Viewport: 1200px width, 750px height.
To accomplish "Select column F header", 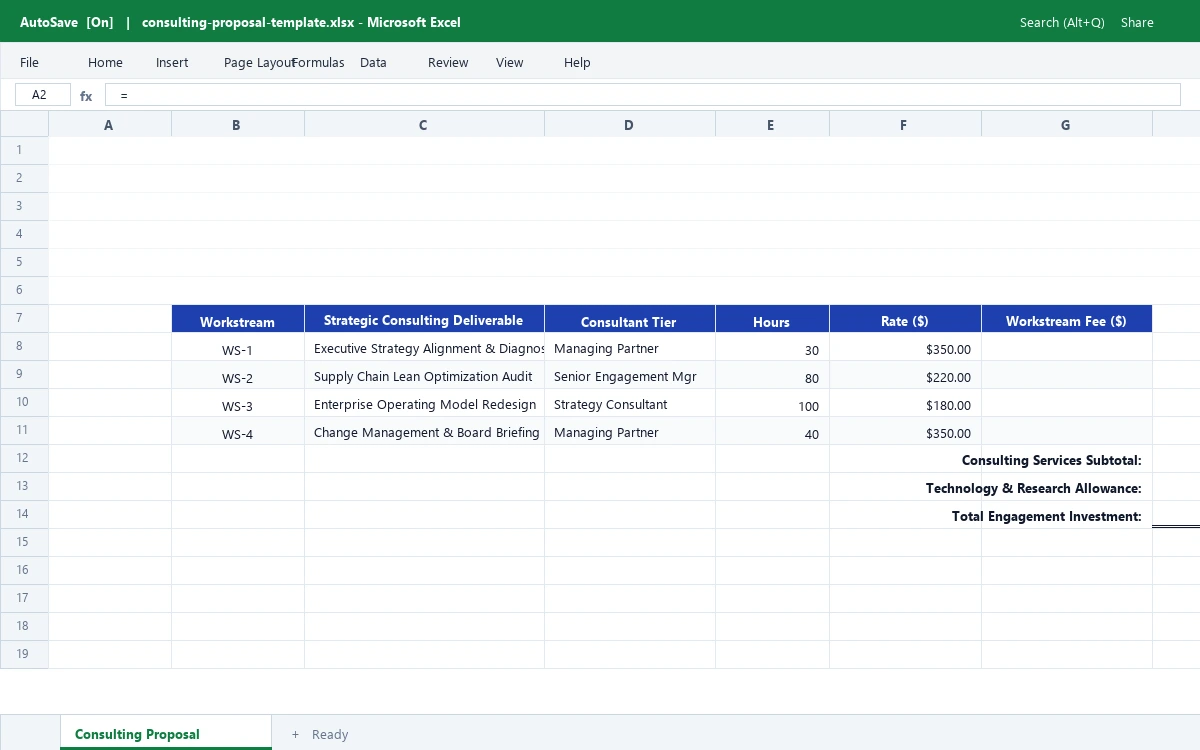I will pos(905,125).
